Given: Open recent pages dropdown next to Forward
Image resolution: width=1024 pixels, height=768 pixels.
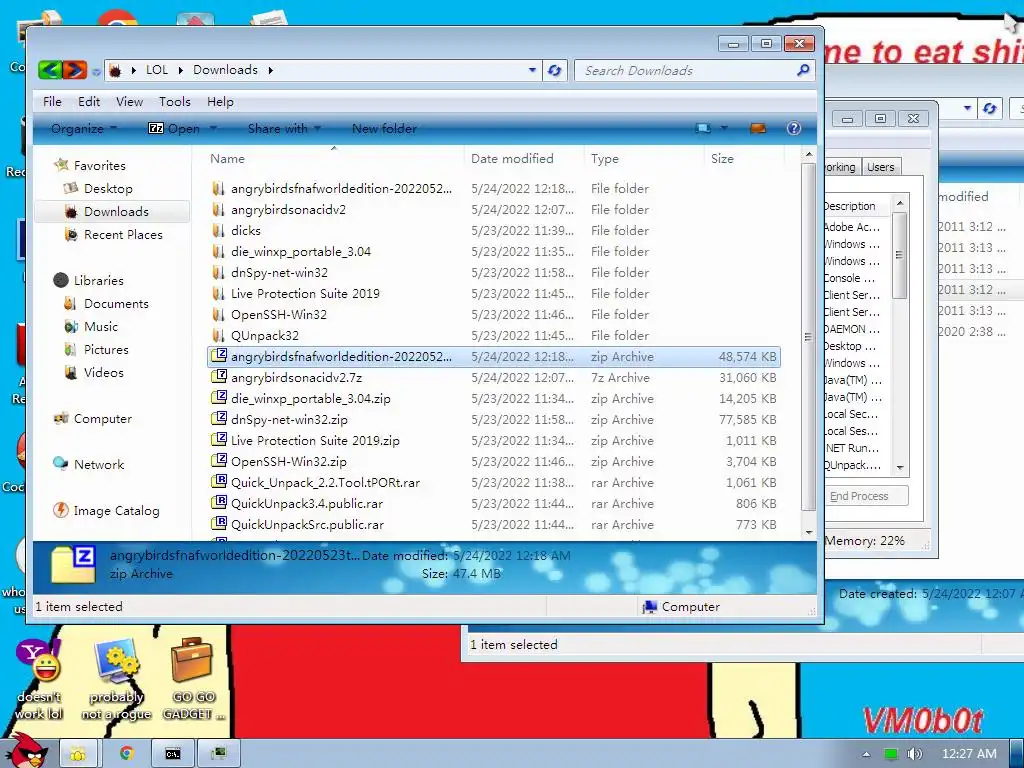Looking at the screenshot, I should (96, 71).
